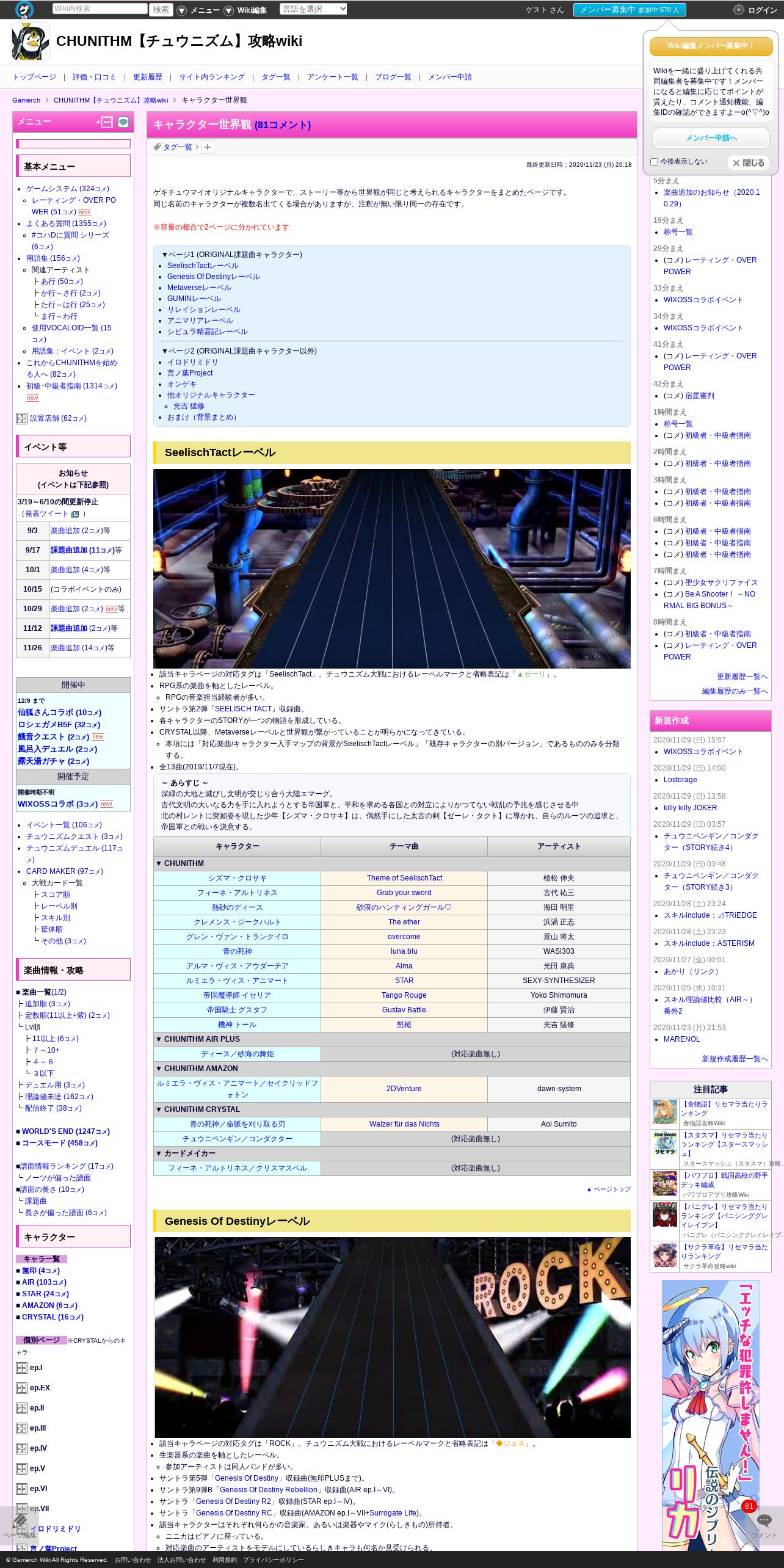
Task: Click the ログイン link
Action: (x=763, y=10)
